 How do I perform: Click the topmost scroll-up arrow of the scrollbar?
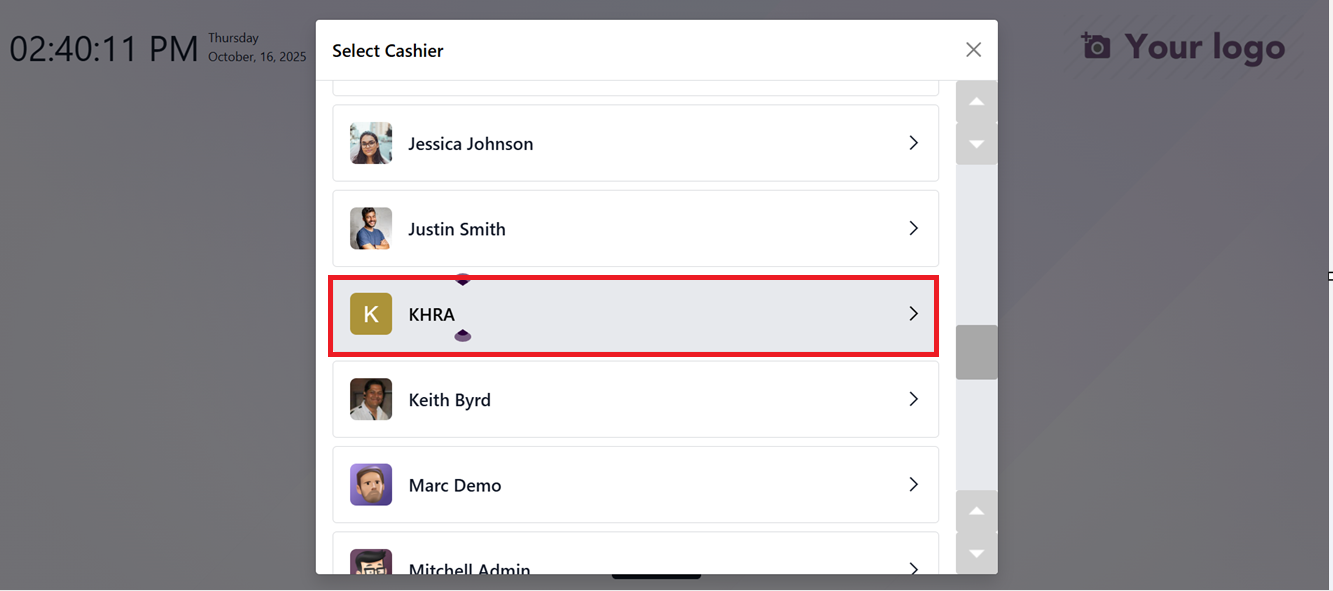point(976,102)
